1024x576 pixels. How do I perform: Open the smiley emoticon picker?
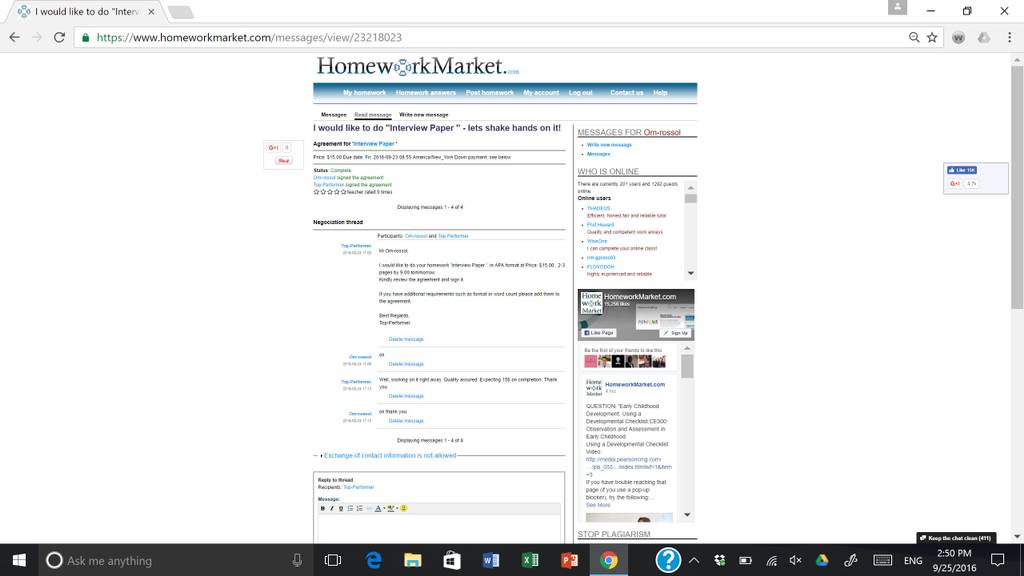pyautogui.click(x=404, y=508)
